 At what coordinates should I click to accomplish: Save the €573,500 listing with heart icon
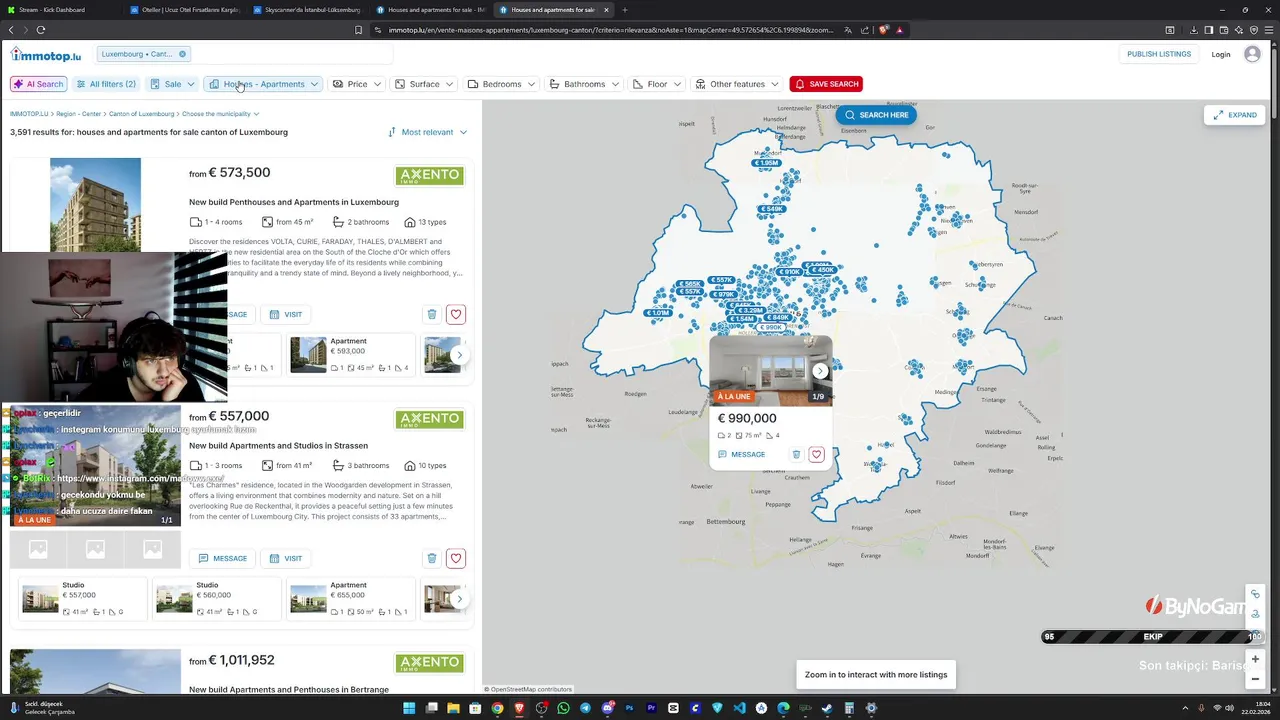coord(456,314)
